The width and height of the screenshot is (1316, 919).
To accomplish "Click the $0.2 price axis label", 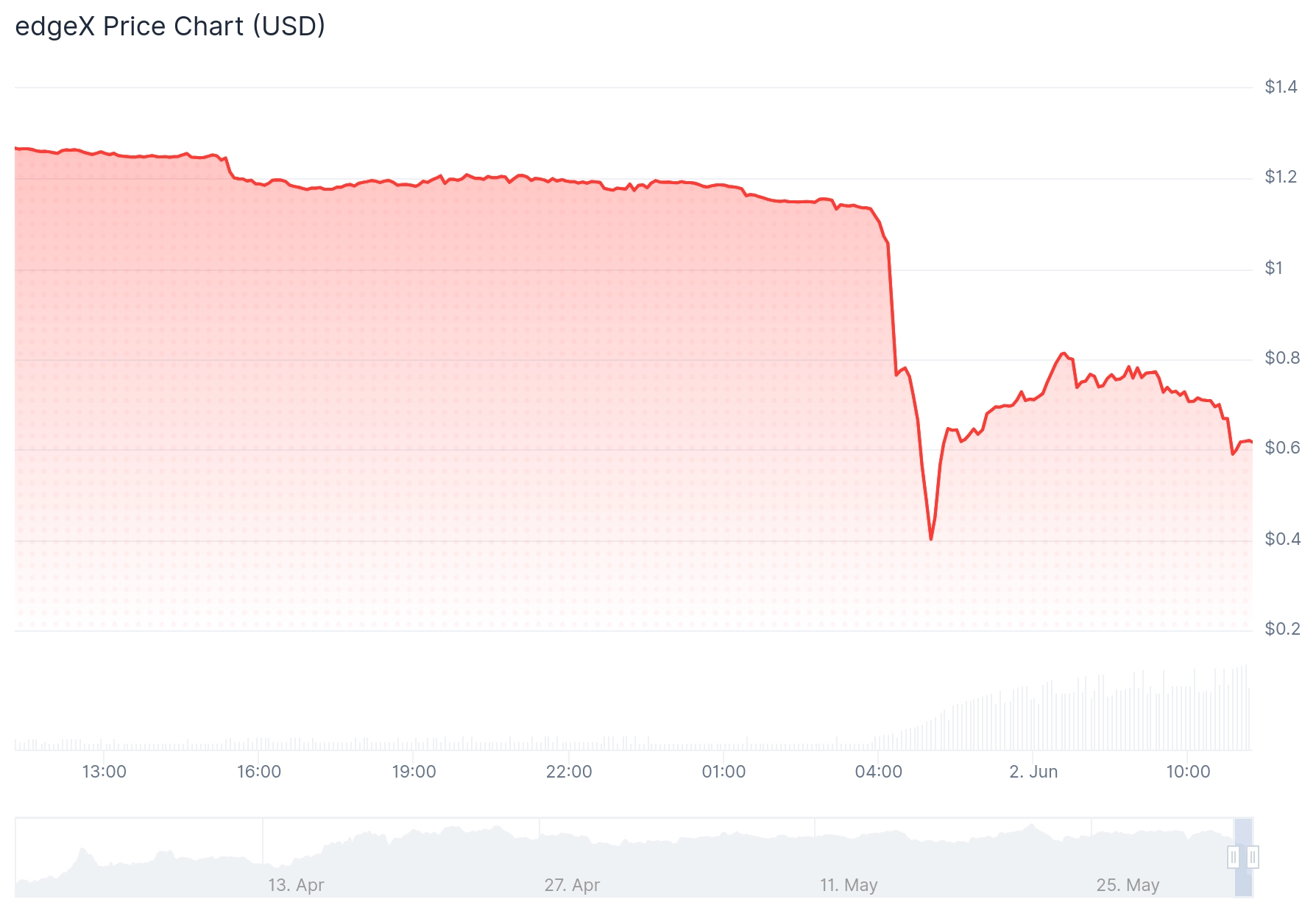I will point(1282,629).
